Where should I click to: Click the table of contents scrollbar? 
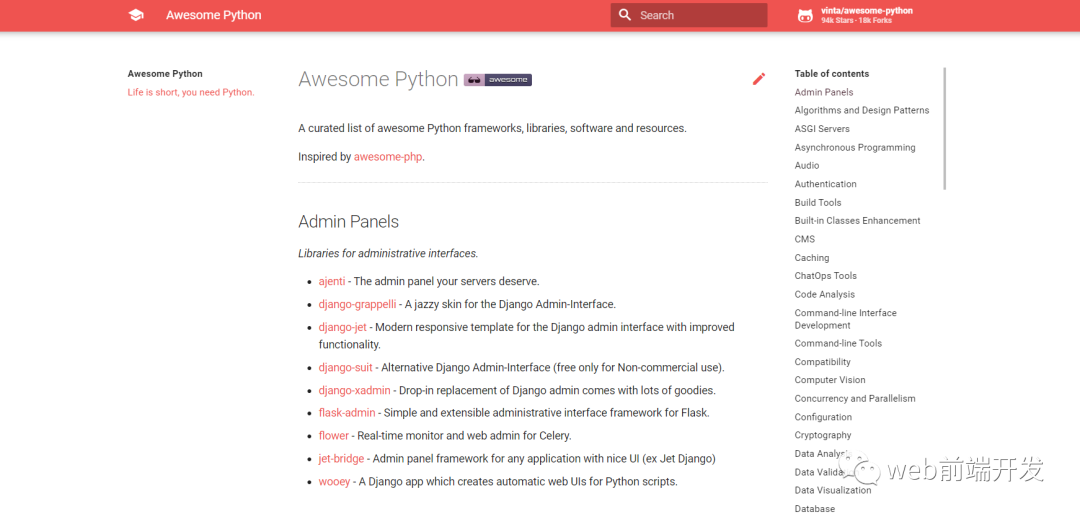coord(945,128)
